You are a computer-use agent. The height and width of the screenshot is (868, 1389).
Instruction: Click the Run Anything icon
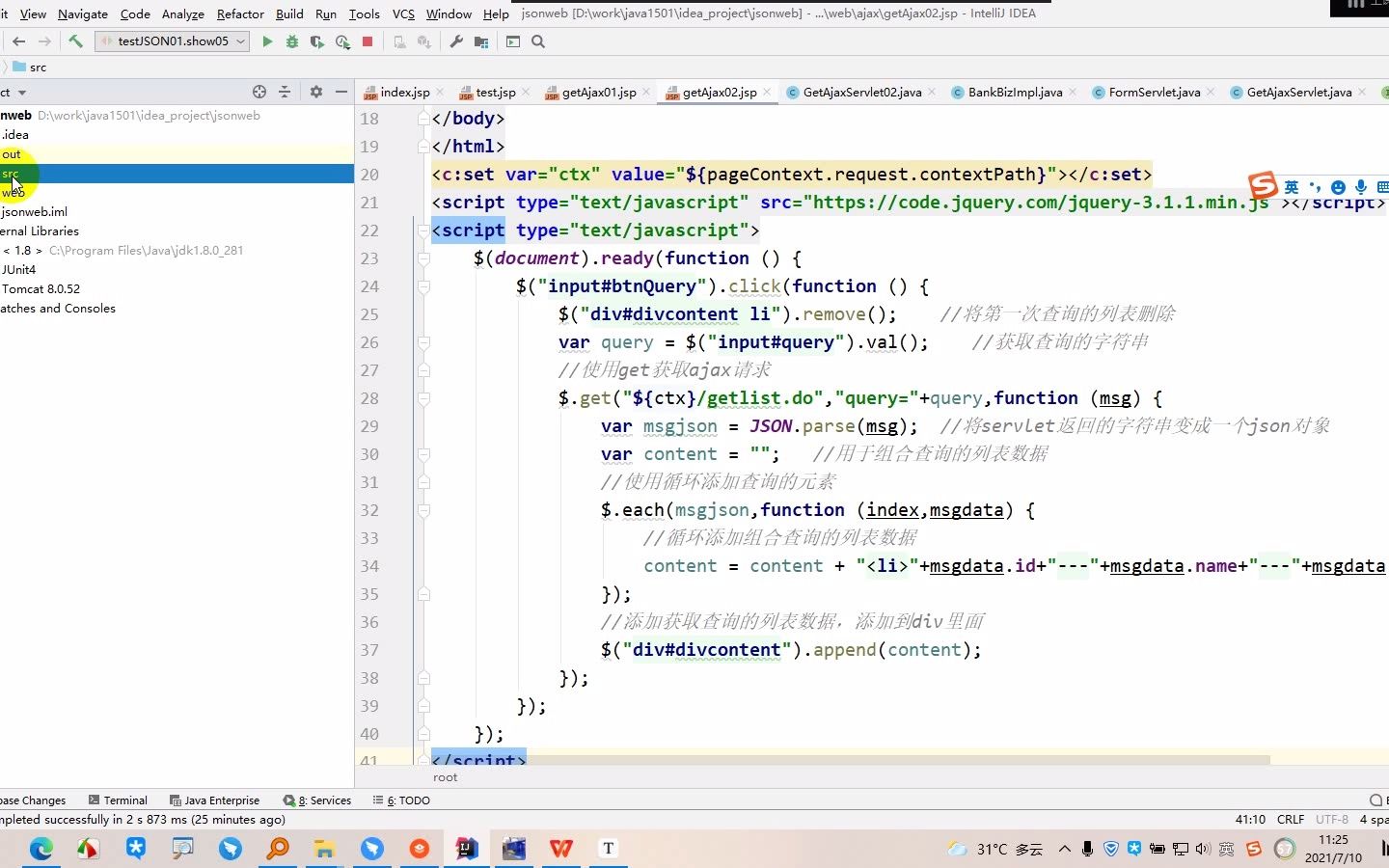[x=513, y=41]
